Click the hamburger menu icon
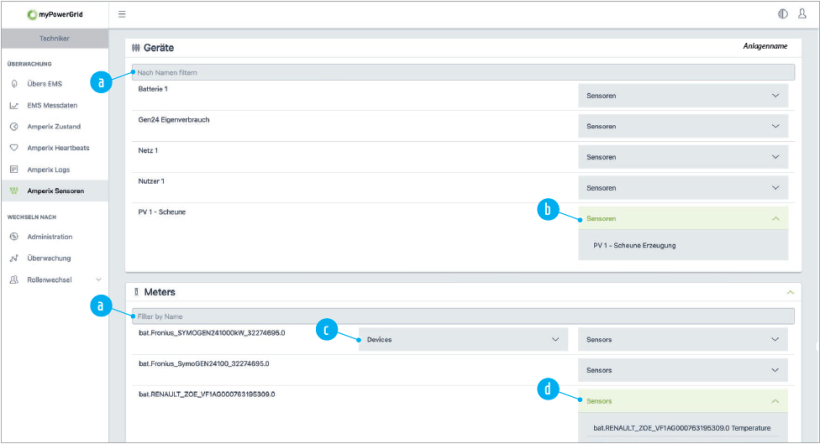The image size is (820, 444). click(122, 14)
